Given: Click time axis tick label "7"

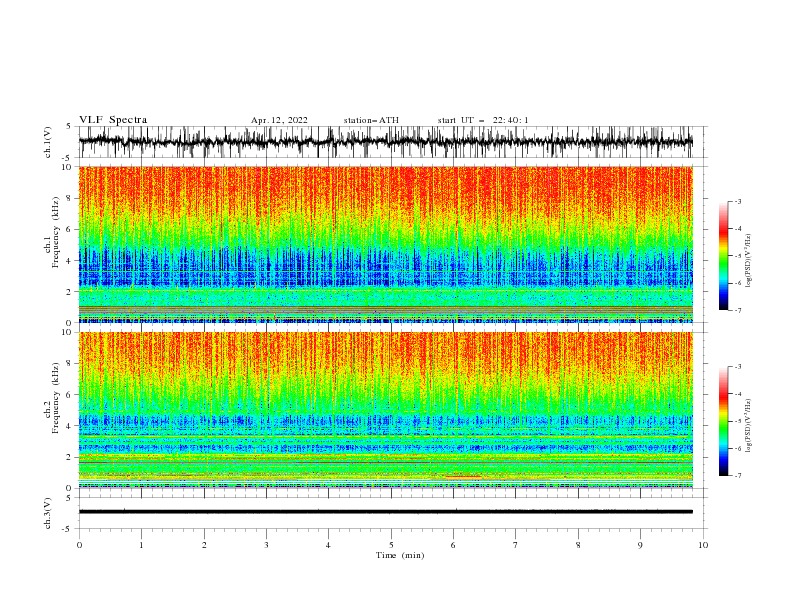Looking at the screenshot, I should tap(516, 545).
